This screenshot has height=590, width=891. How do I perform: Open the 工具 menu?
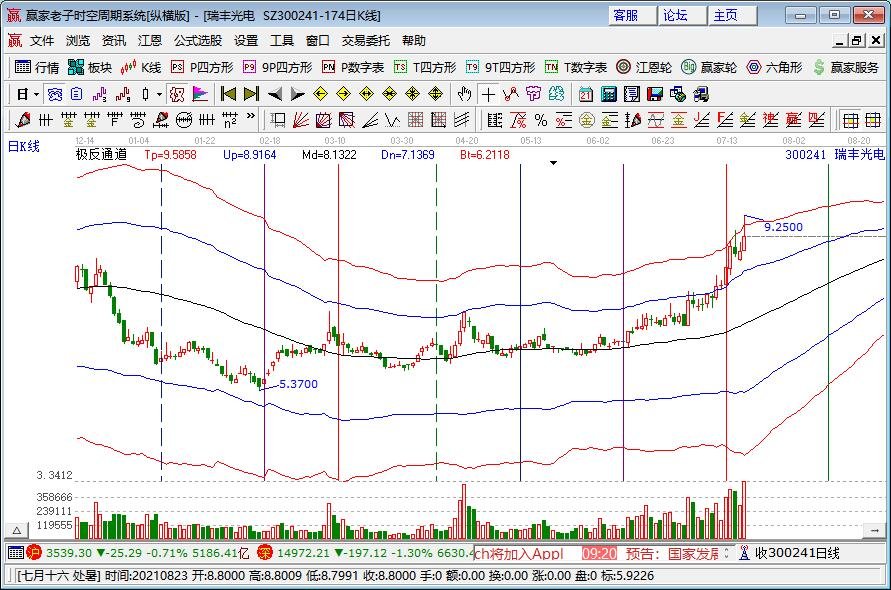282,41
